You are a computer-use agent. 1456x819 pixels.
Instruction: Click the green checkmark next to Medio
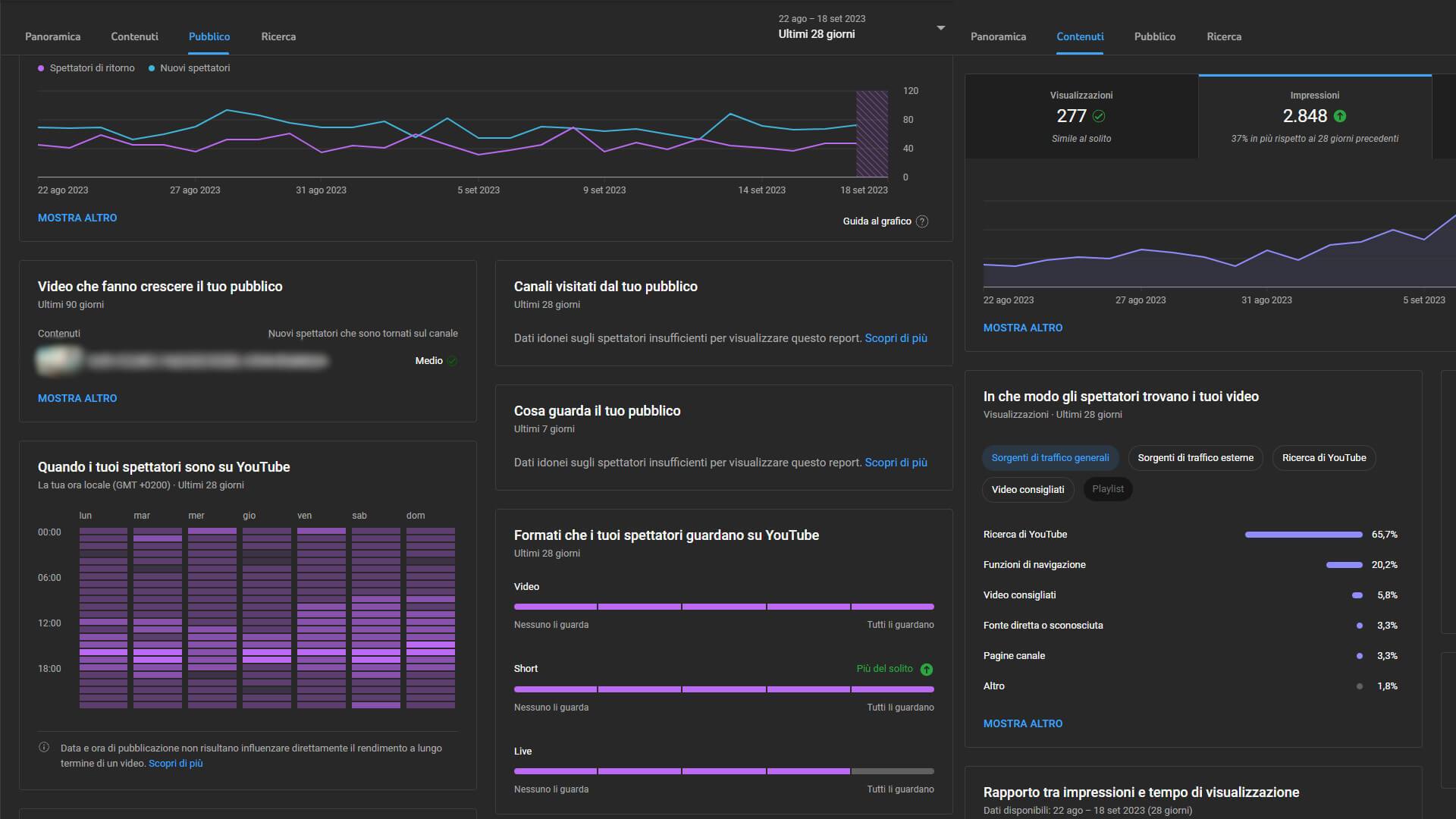[453, 361]
